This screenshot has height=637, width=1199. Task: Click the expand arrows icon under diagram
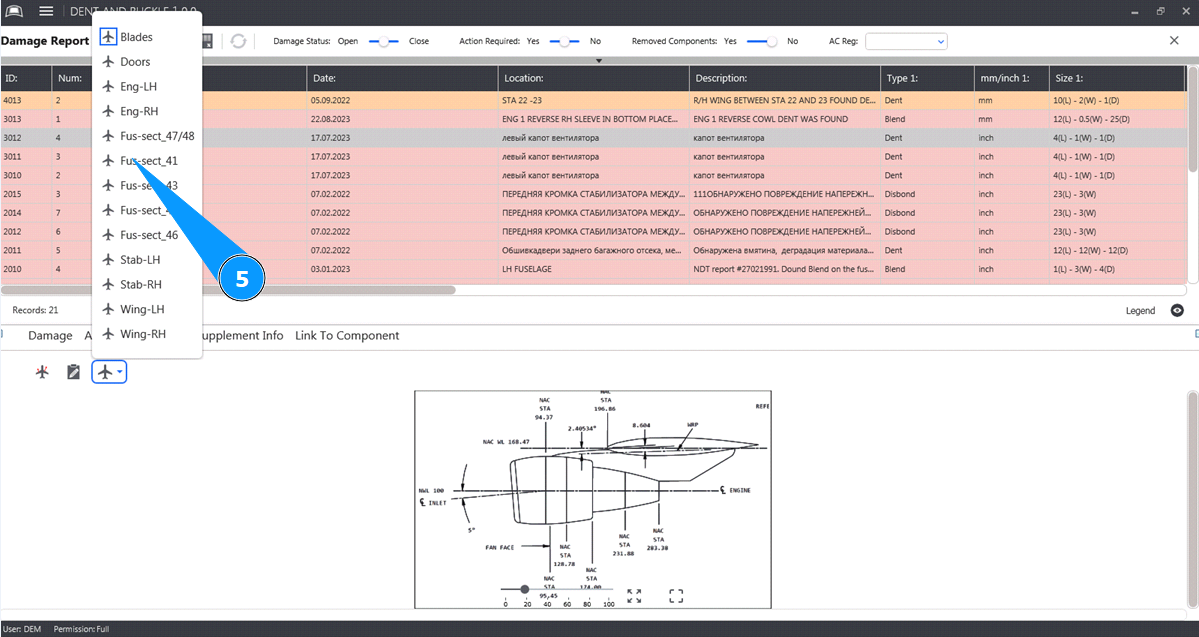(634, 596)
